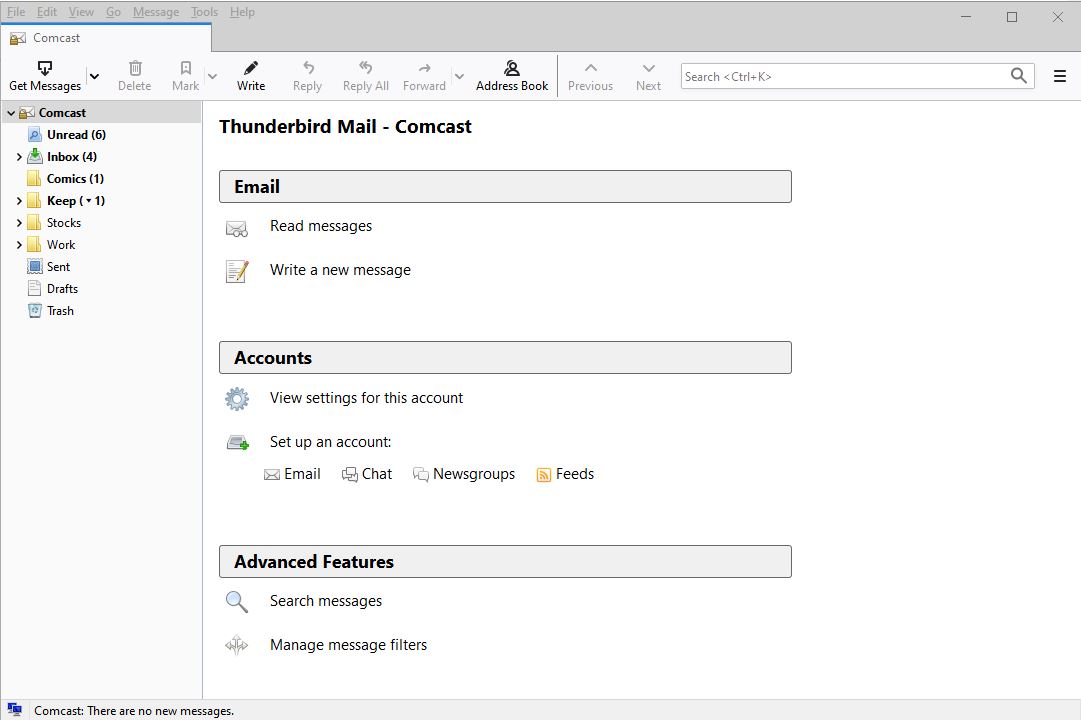Open the Address Book
Image resolution: width=1081 pixels, height=720 pixels.
tap(512, 76)
